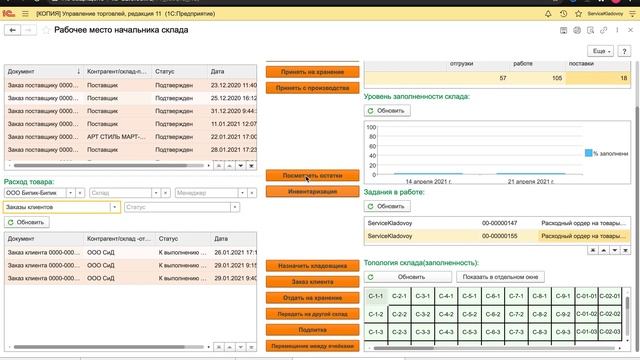Click Показать в отдельном окне button
The image size is (640, 360).
[x=500, y=277]
